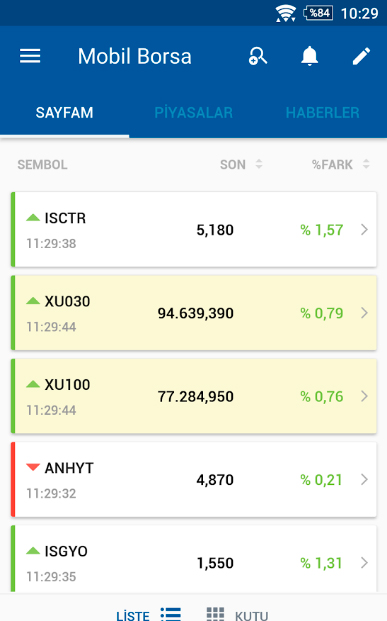Open XU030 details via chevron arrow
The width and height of the screenshot is (387, 621).
(364, 313)
